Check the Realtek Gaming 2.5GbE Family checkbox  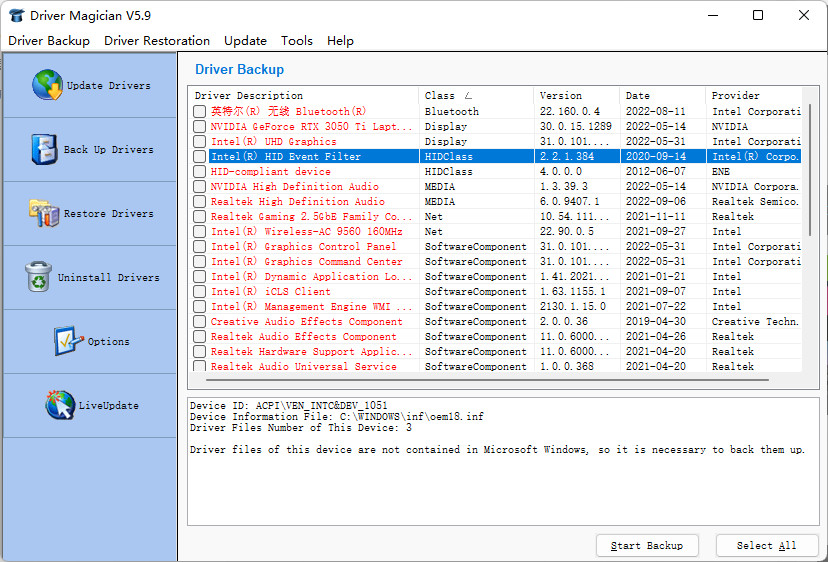point(199,217)
